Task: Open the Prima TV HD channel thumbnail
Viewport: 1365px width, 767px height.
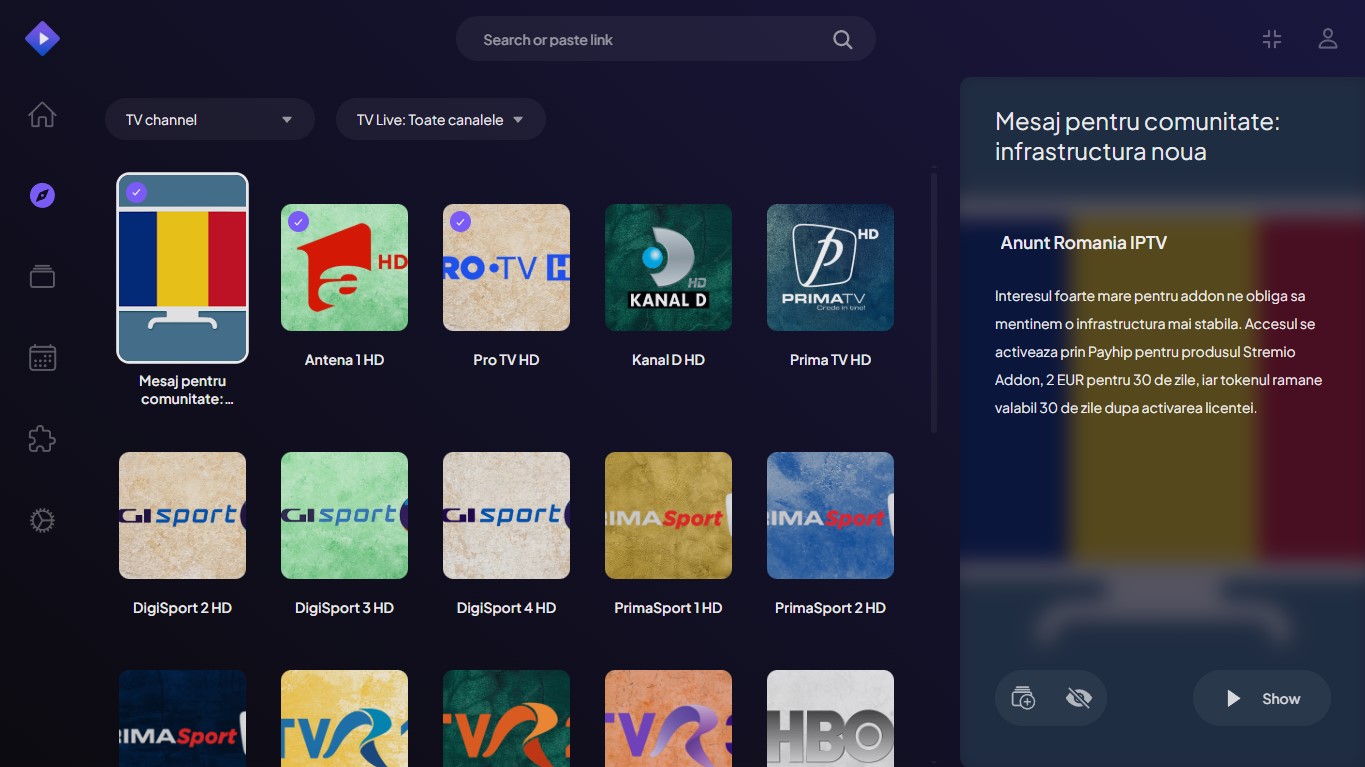Action: click(830, 267)
